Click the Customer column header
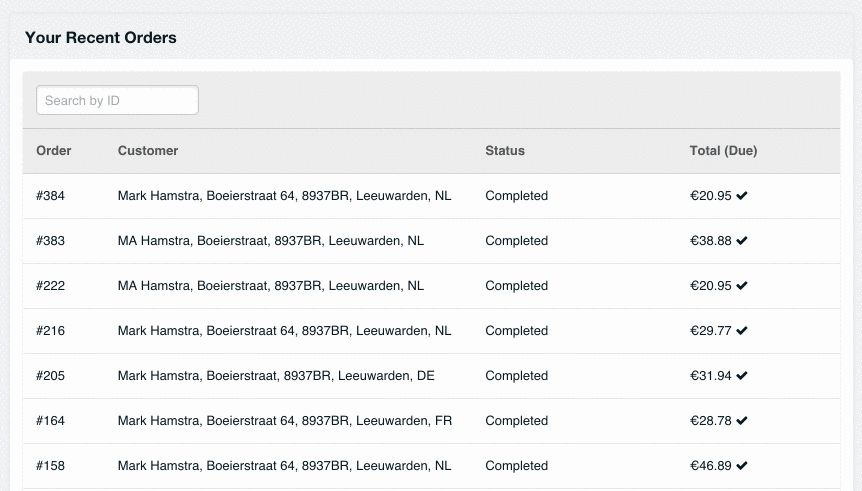The height and width of the screenshot is (491, 862). pyautogui.click(x=148, y=151)
